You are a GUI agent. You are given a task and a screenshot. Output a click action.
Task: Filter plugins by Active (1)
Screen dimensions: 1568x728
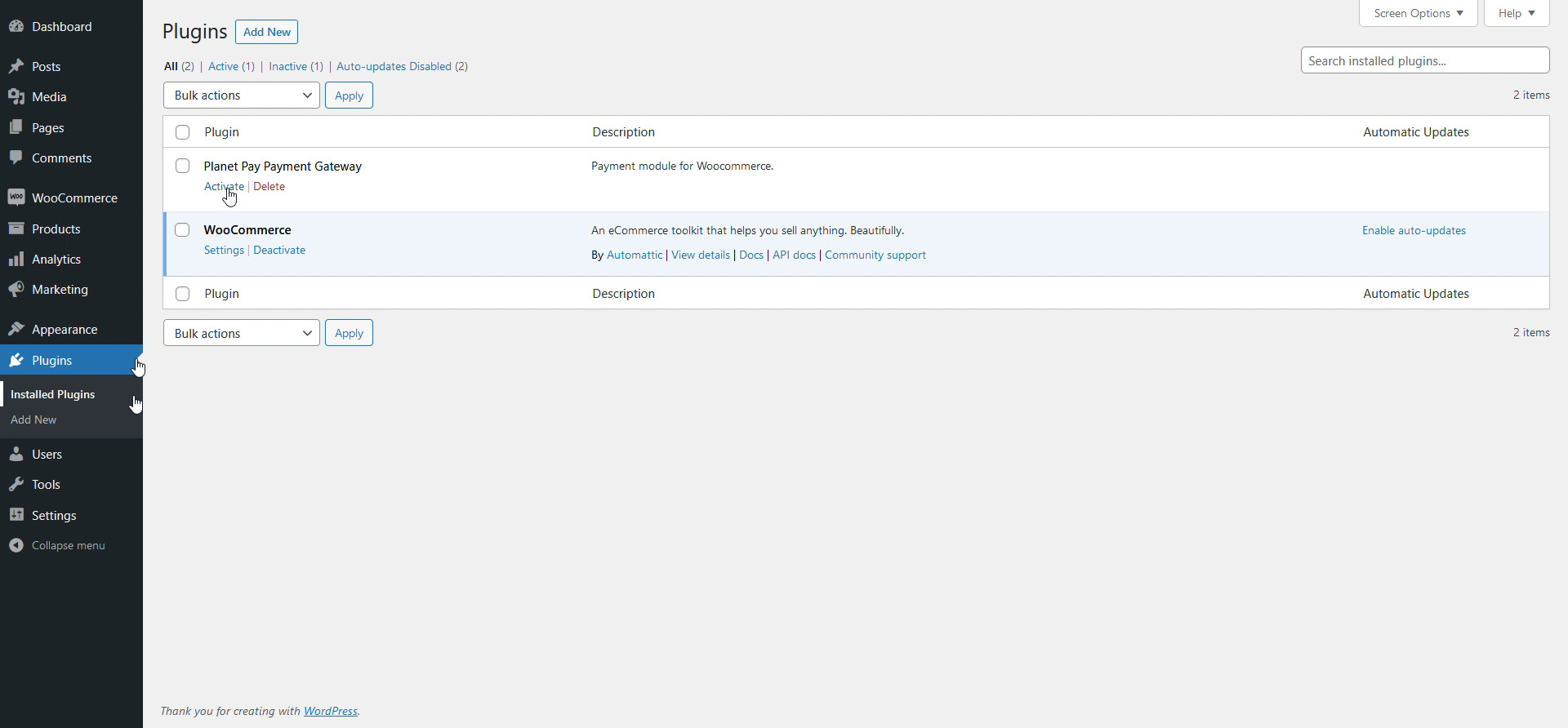coord(231,66)
